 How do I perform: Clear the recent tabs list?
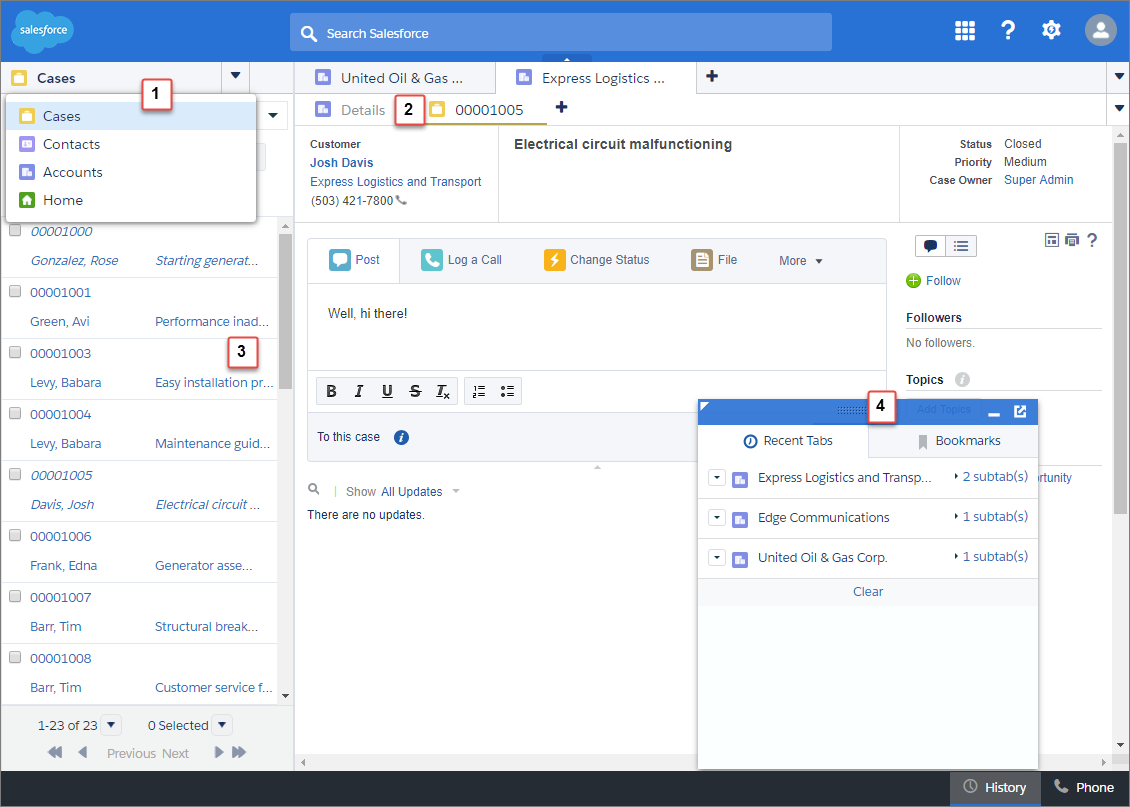pos(868,592)
